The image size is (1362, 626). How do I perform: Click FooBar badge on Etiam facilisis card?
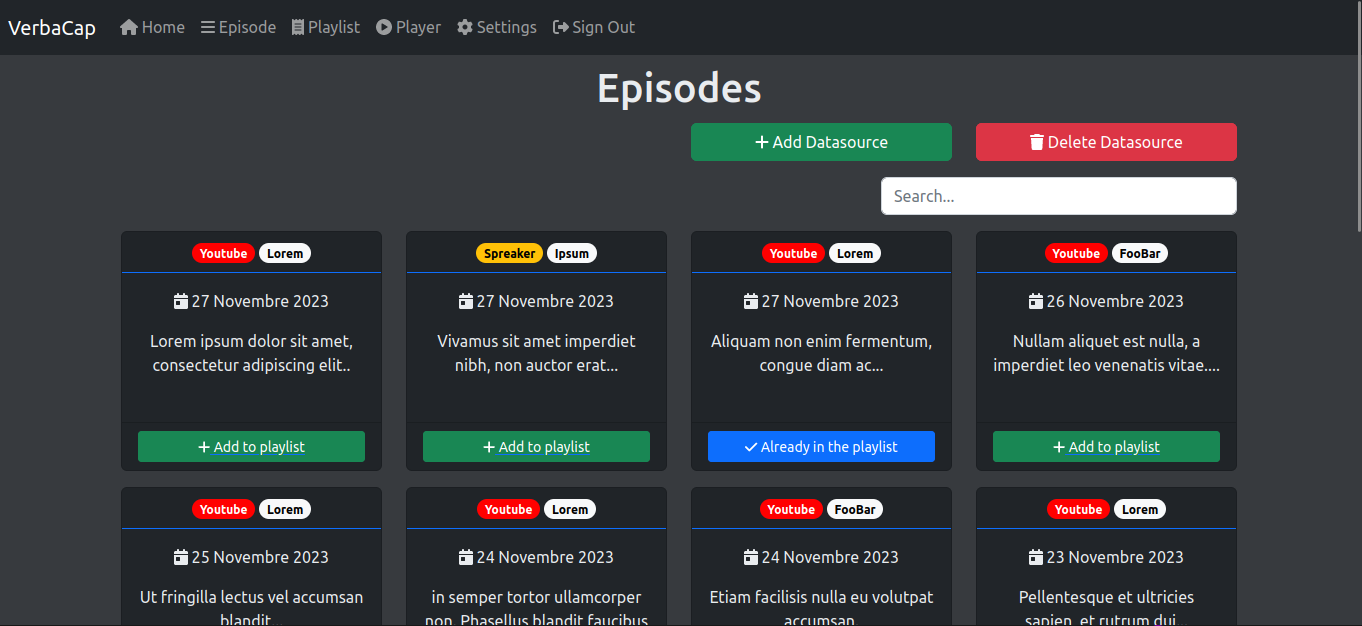(x=855, y=509)
